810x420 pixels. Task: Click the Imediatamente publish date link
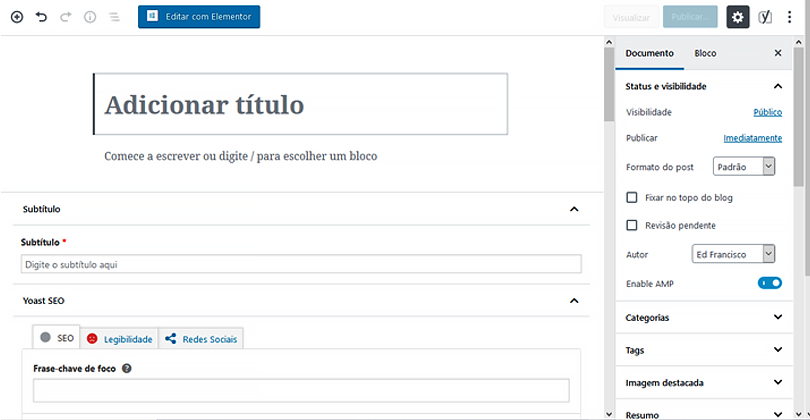click(x=752, y=138)
